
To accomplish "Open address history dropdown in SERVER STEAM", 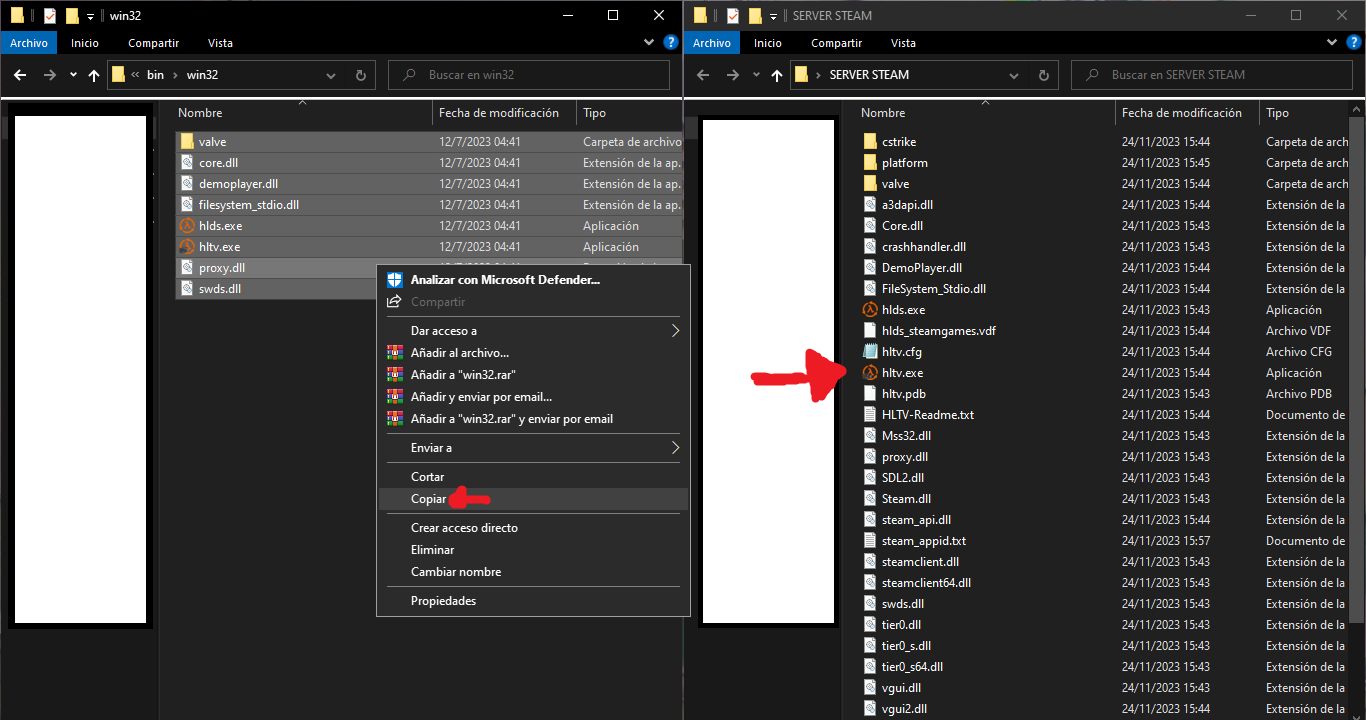I will pos(1015,75).
